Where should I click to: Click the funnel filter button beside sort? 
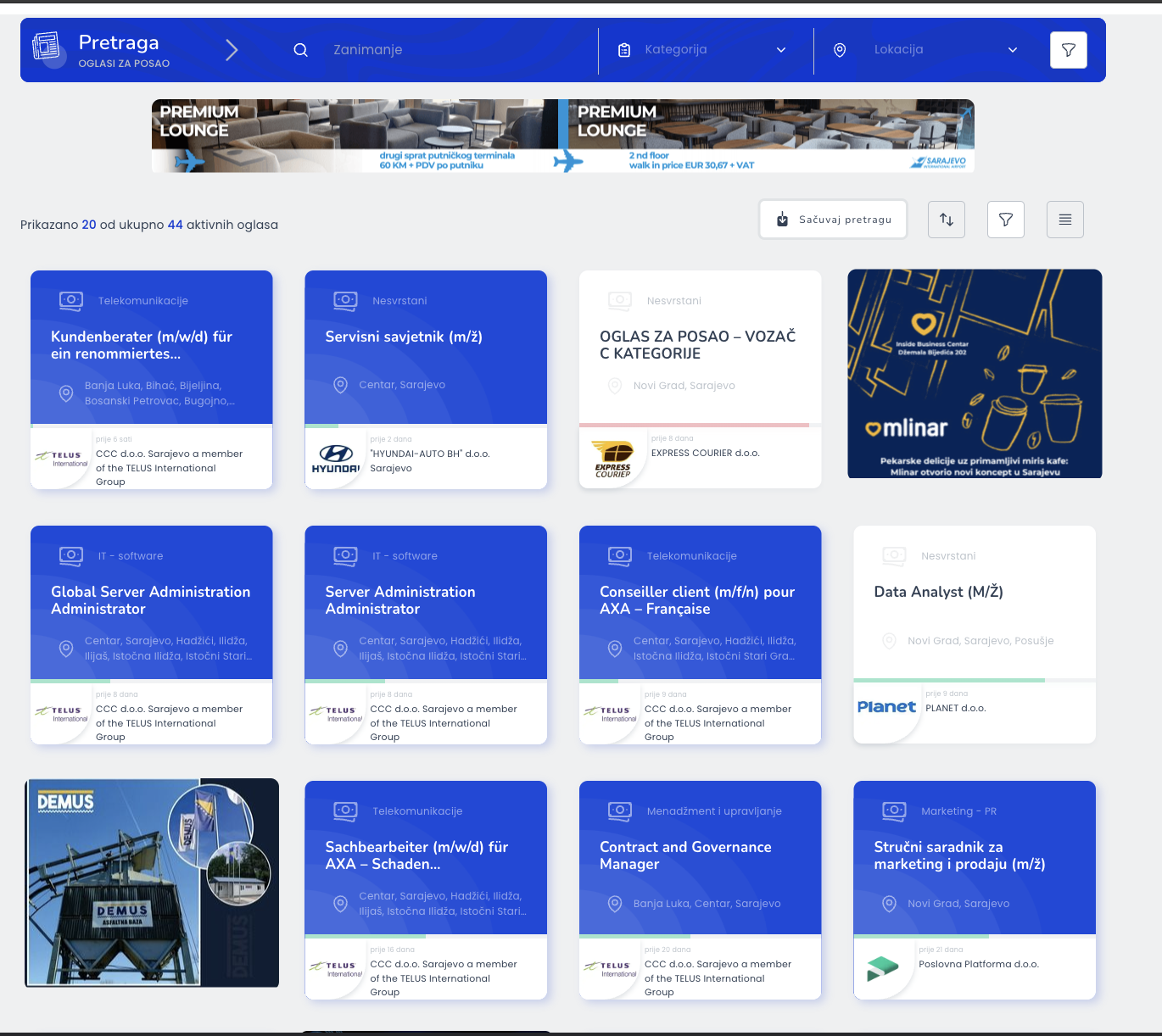tap(1005, 220)
